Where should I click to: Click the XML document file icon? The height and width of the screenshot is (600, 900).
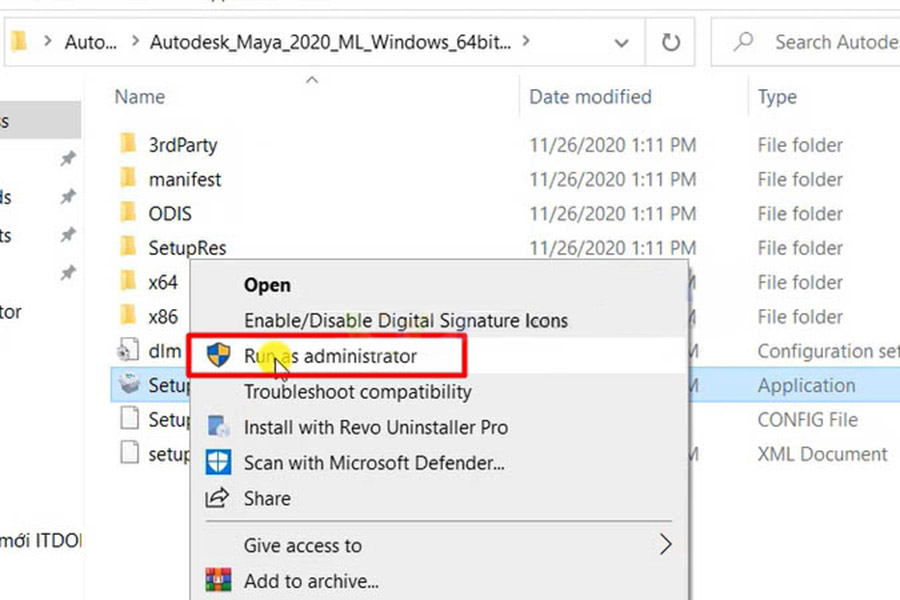[x=129, y=452]
